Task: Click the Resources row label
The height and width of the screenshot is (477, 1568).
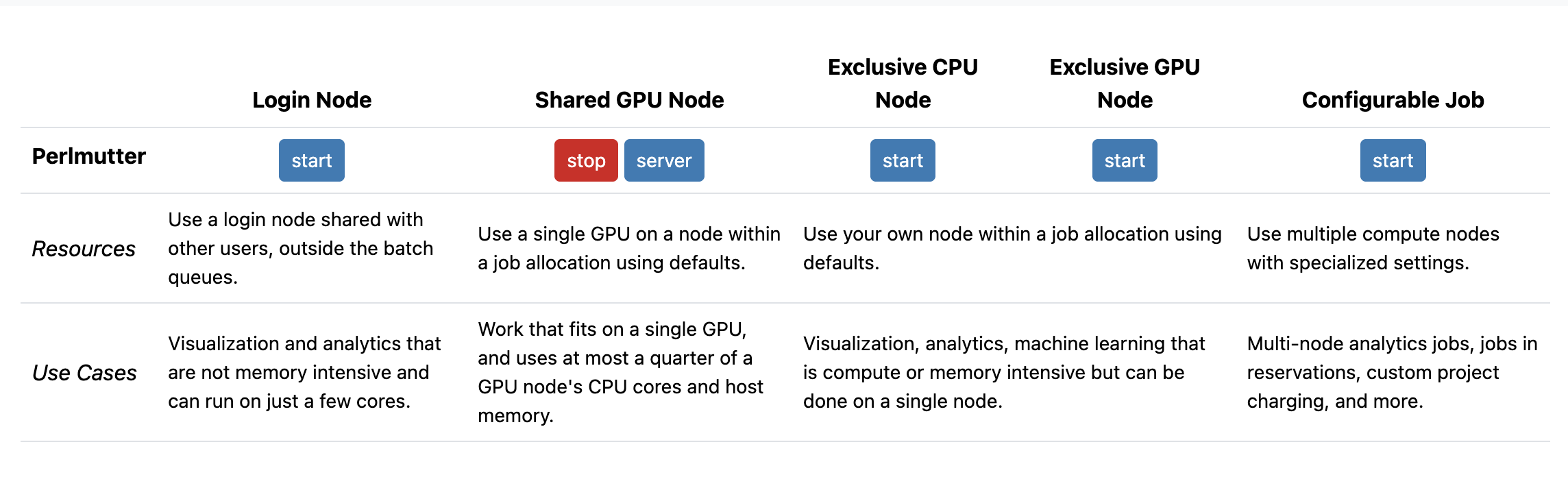Action: tap(84, 249)
